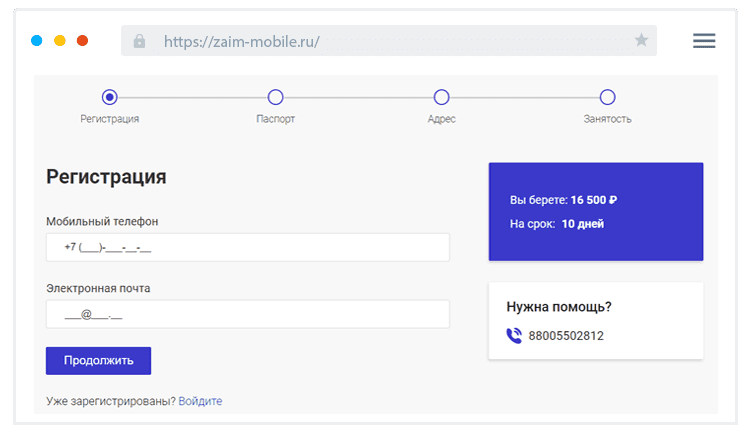Select the Регистрация step circle

(110, 97)
